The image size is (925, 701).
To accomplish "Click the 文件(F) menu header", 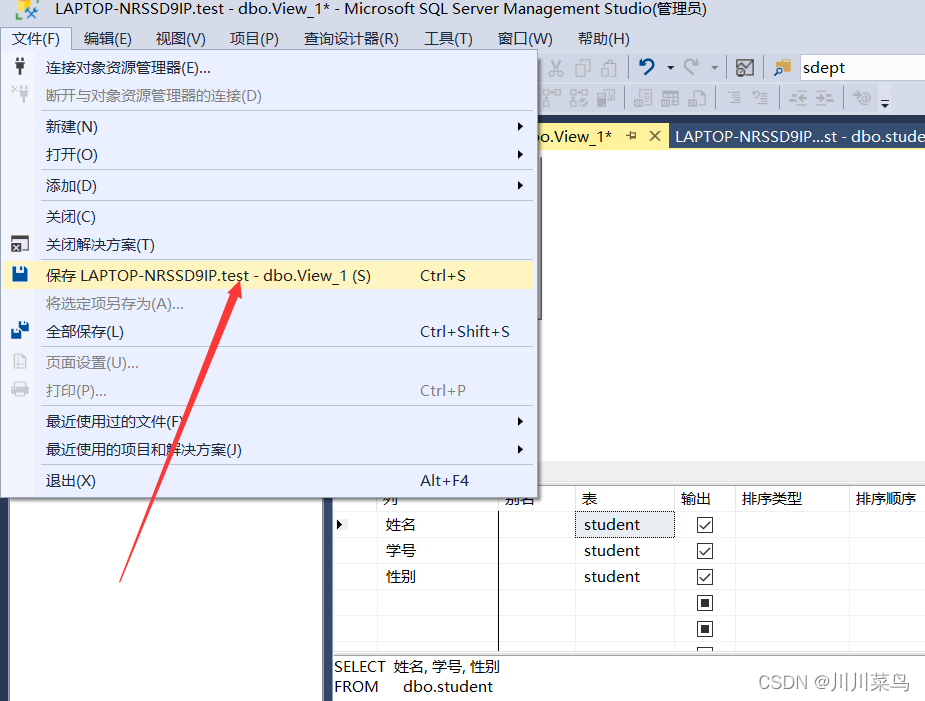I will pyautogui.click(x=36, y=39).
